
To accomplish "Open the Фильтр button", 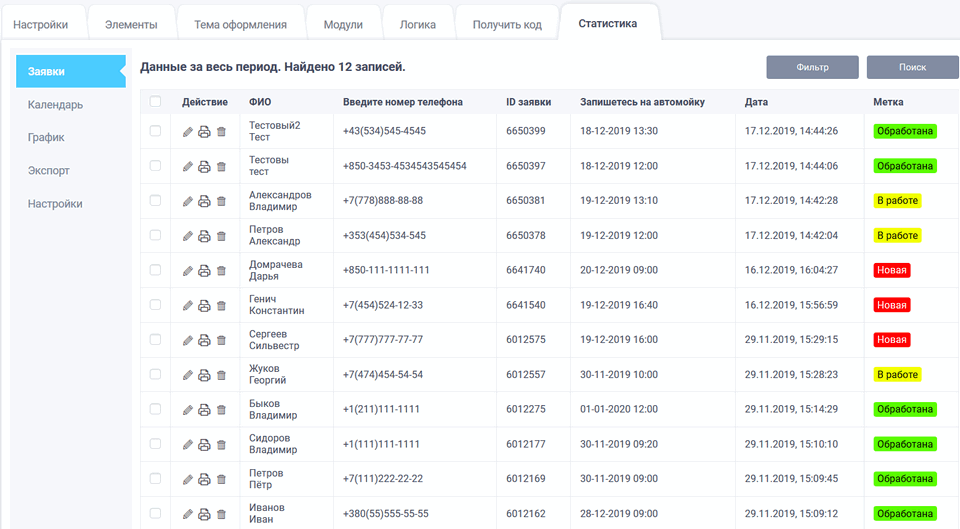I will tap(812, 67).
